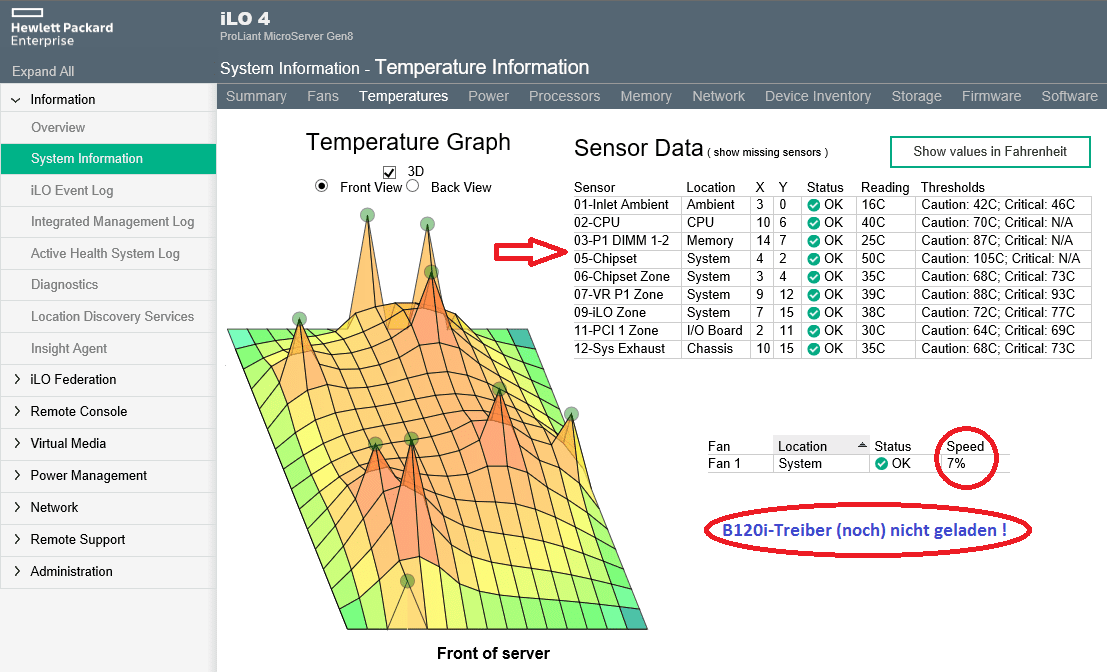
Task: Click the 11-PCI 1 Zone sensor name
Action: point(616,330)
